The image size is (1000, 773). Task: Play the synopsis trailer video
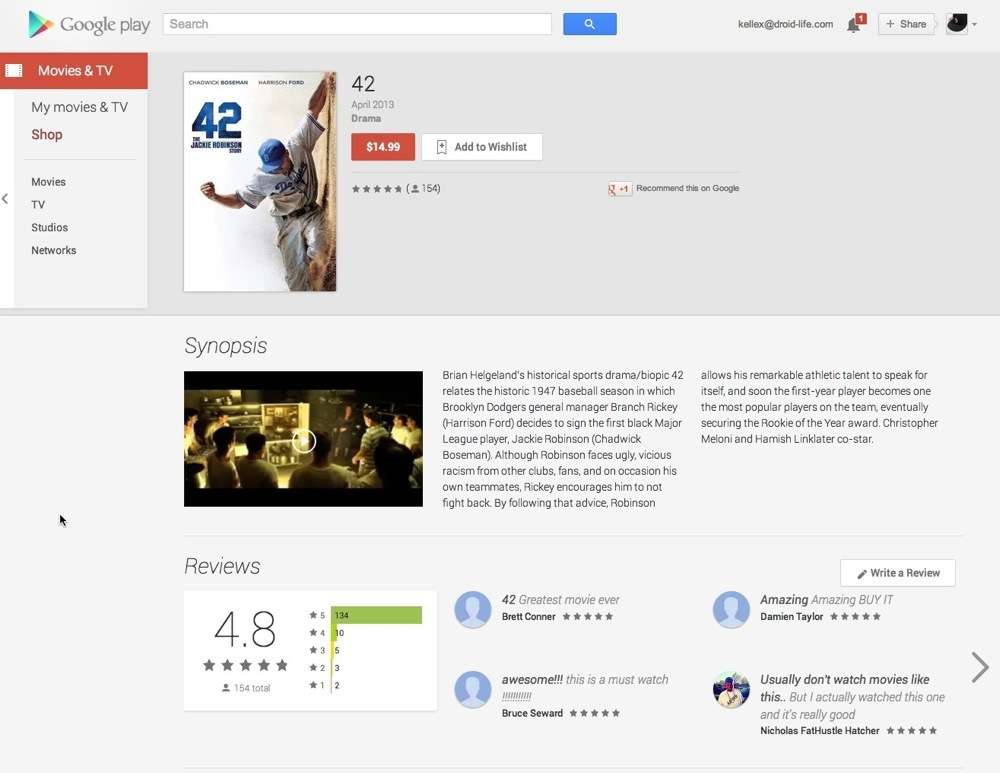(x=303, y=440)
